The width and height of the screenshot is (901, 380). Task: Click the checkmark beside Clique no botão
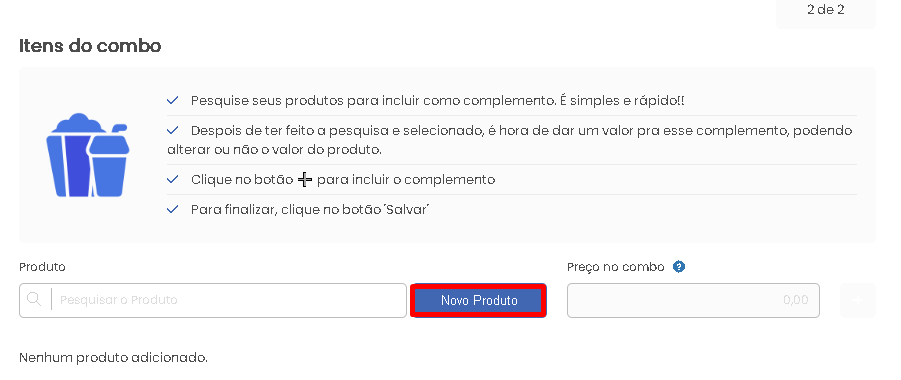[172, 179]
